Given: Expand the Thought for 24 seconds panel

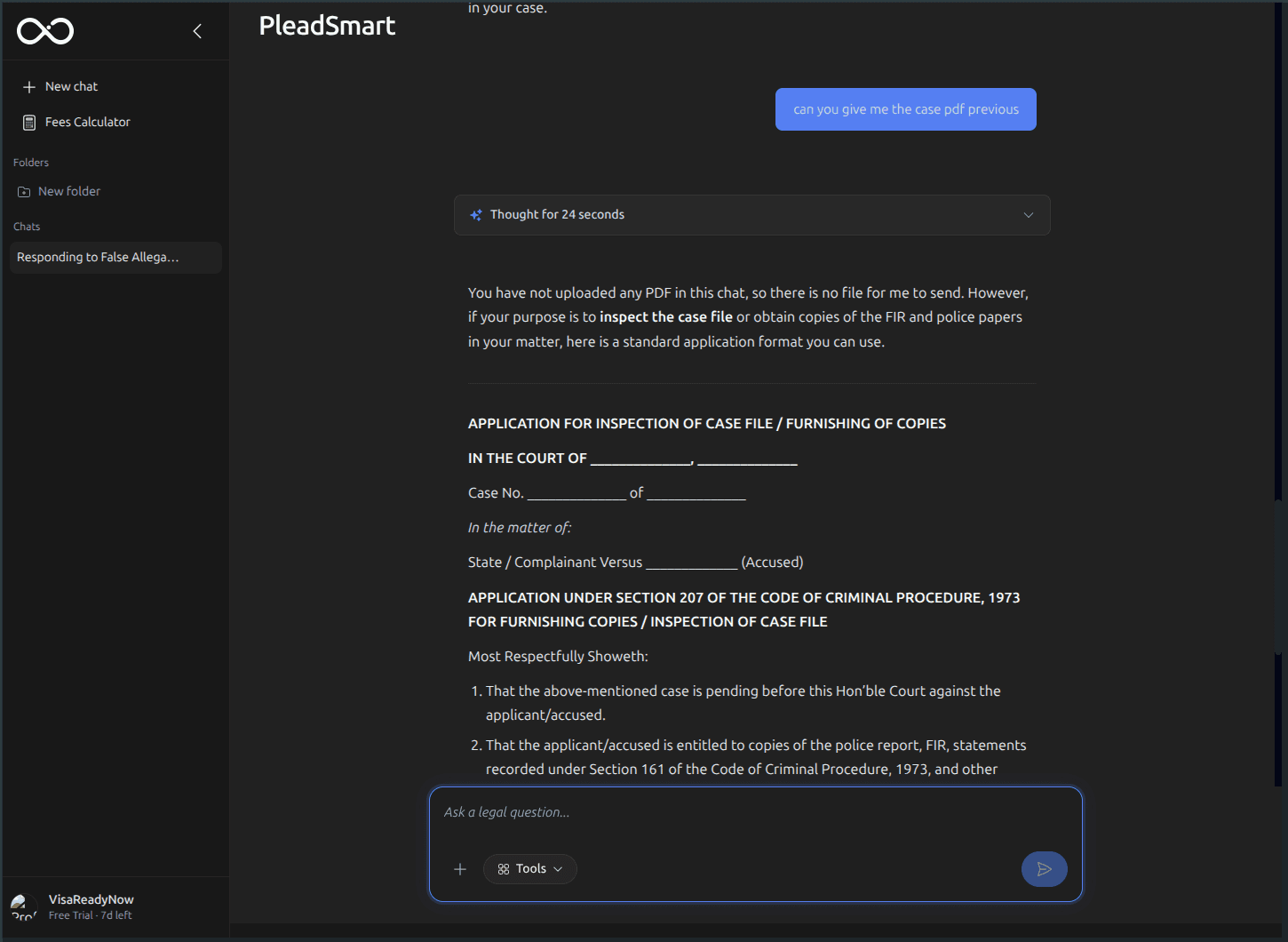Looking at the screenshot, I should (751, 215).
